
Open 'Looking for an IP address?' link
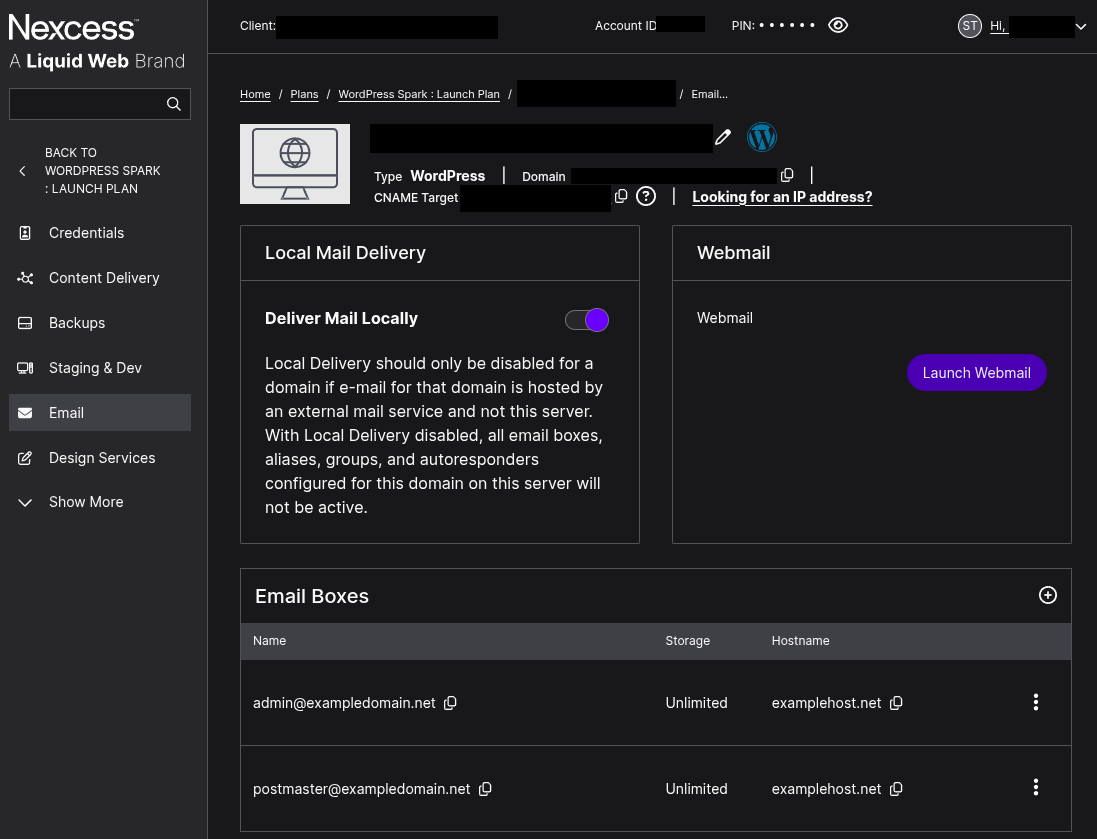pyautogui.click(x=782, y=197)
